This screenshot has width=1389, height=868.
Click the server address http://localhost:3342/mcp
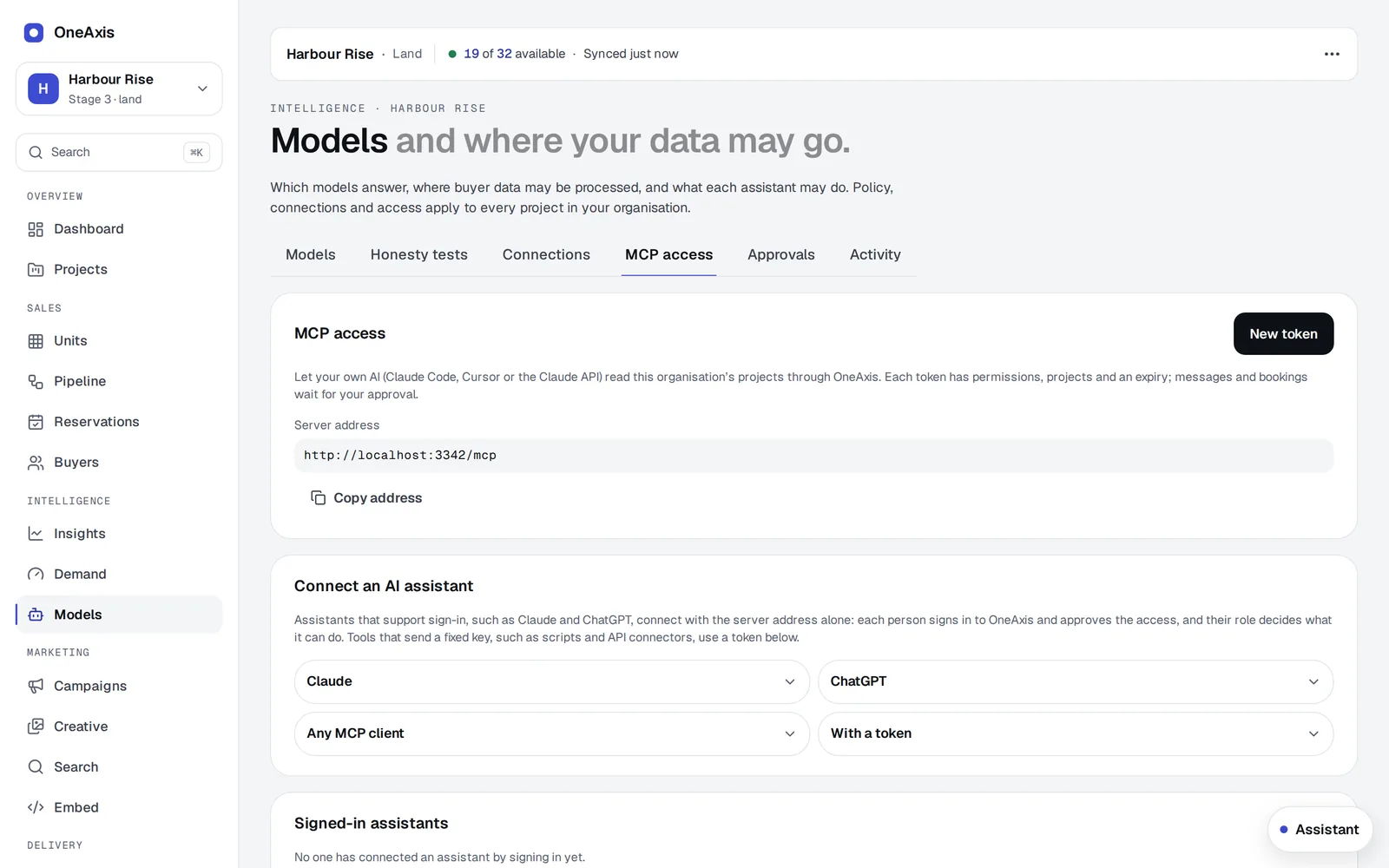tap(813, 456)
